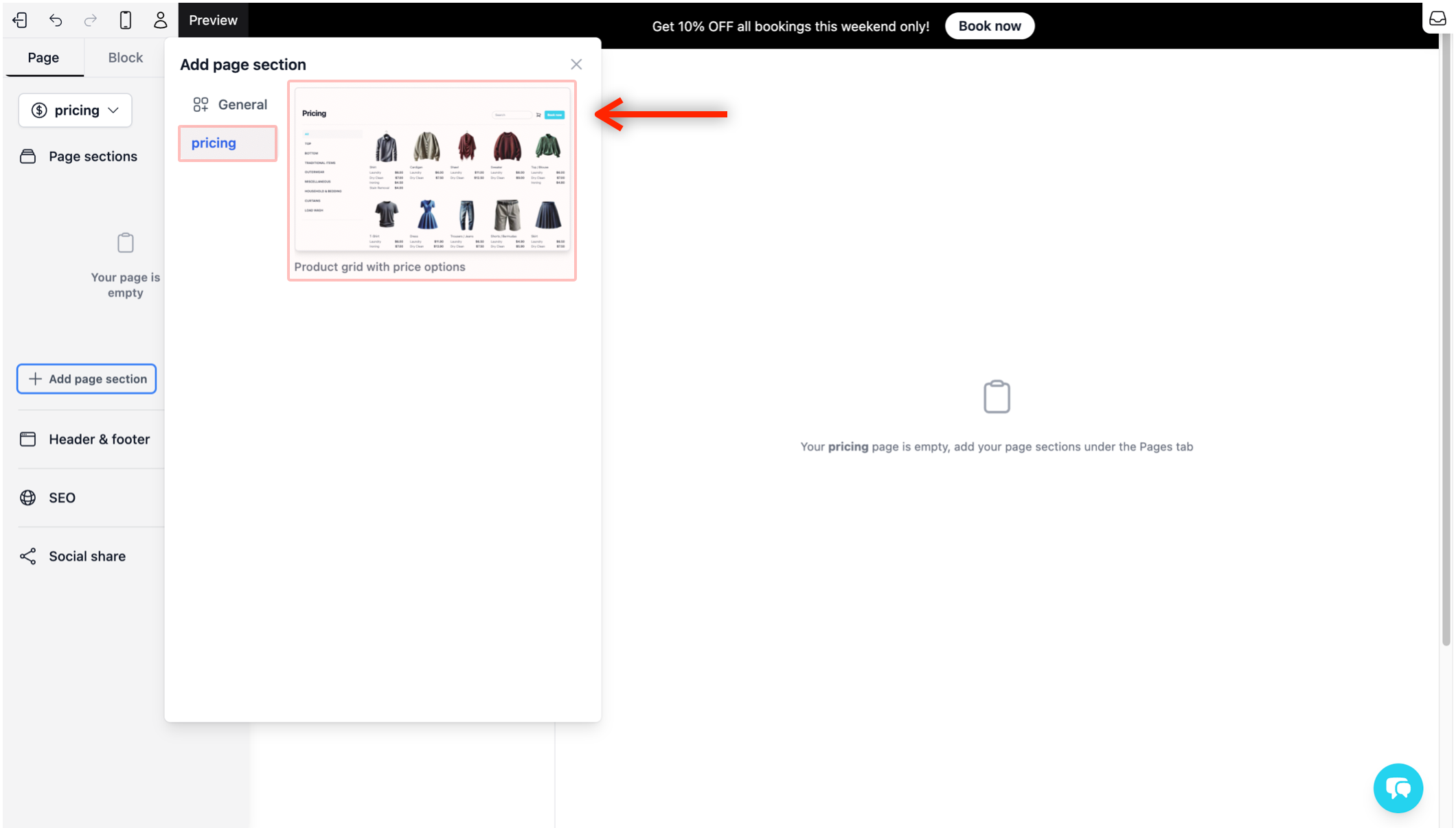
Task: Select the General section category
Action: tap(229, 104)
